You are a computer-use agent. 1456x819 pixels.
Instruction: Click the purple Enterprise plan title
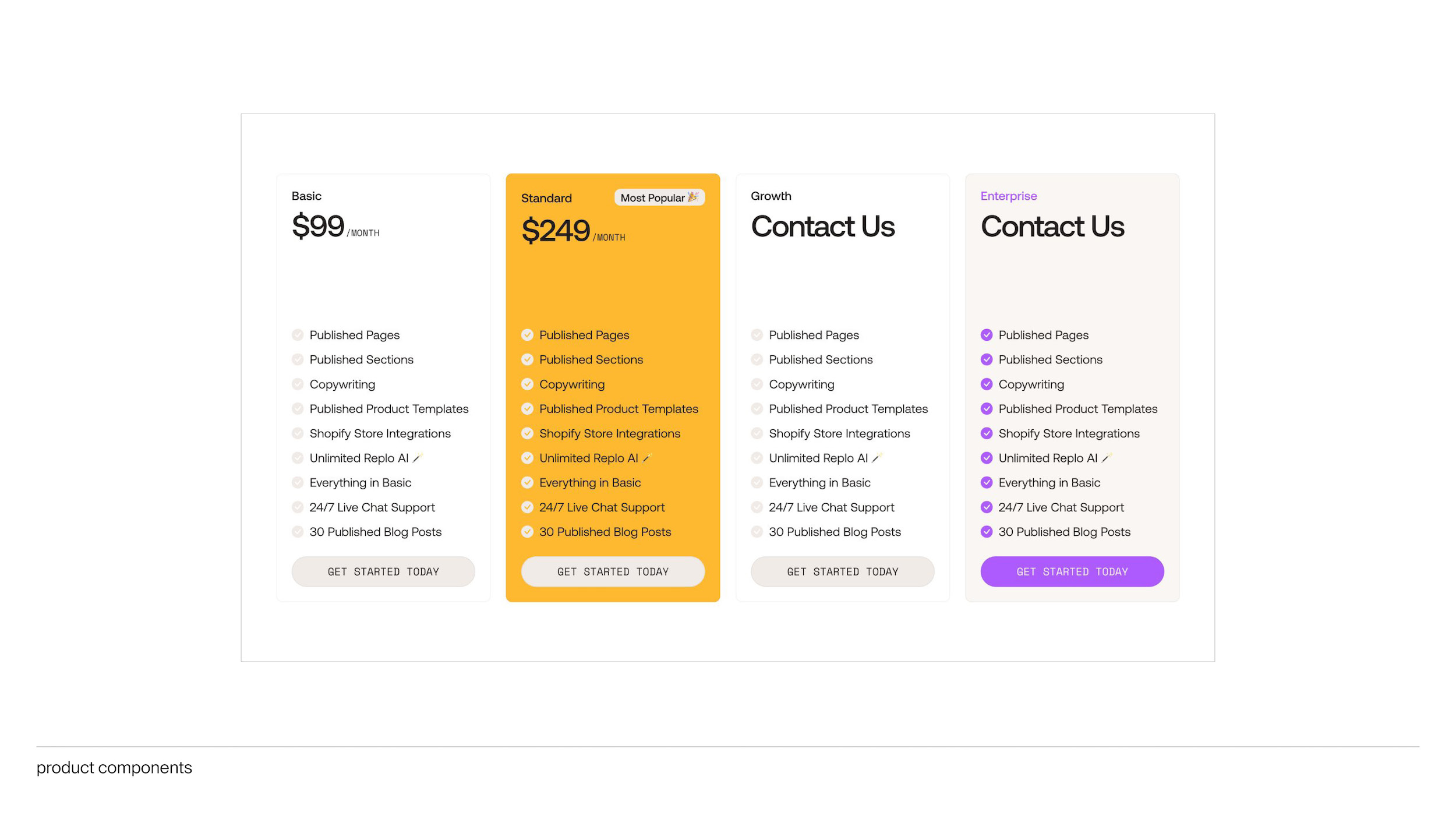1008,196
